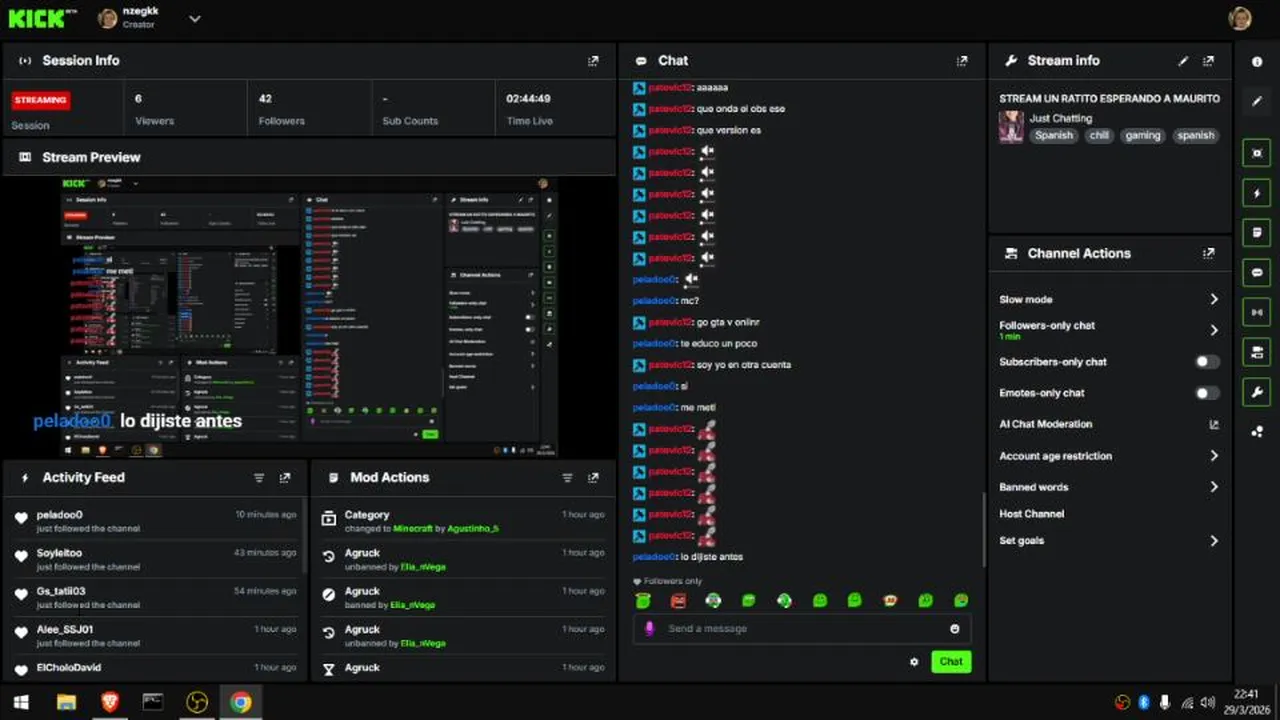
Task: Toggle Emotes-only chat switch
Action: click(x=1208, y=393)
